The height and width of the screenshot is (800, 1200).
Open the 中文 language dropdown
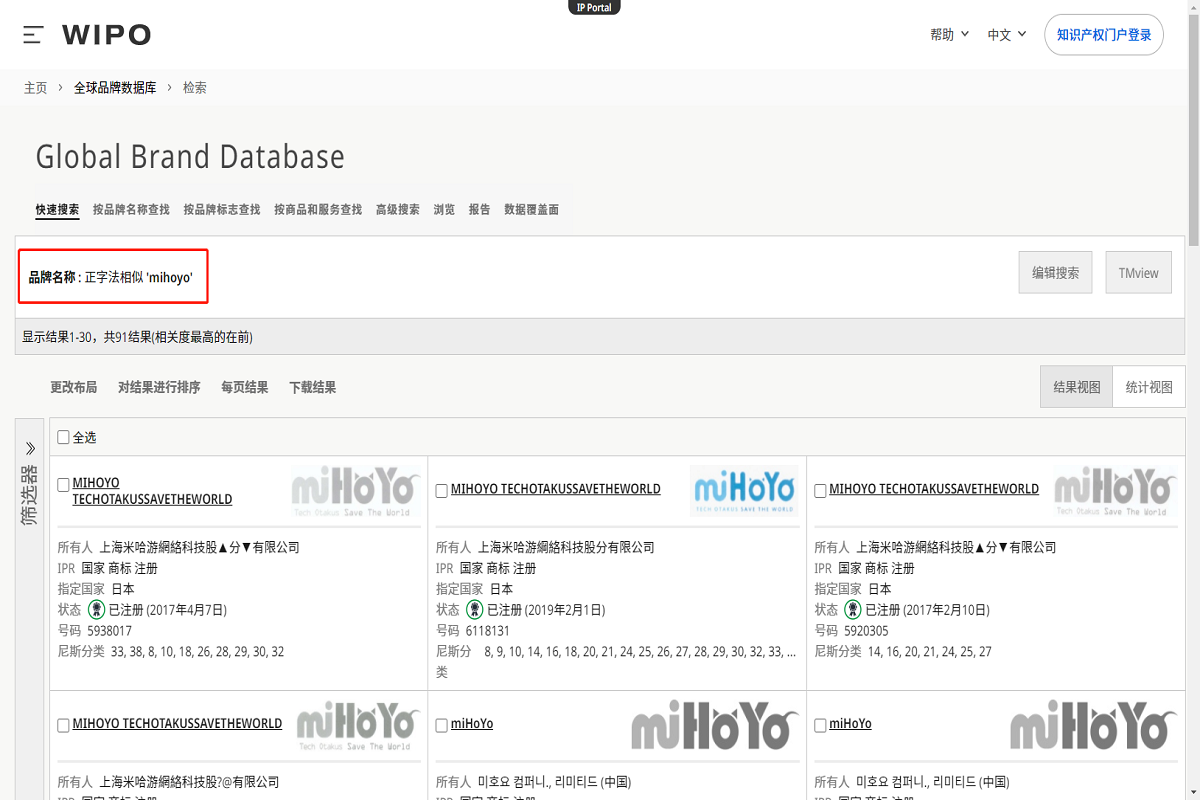1007,35
